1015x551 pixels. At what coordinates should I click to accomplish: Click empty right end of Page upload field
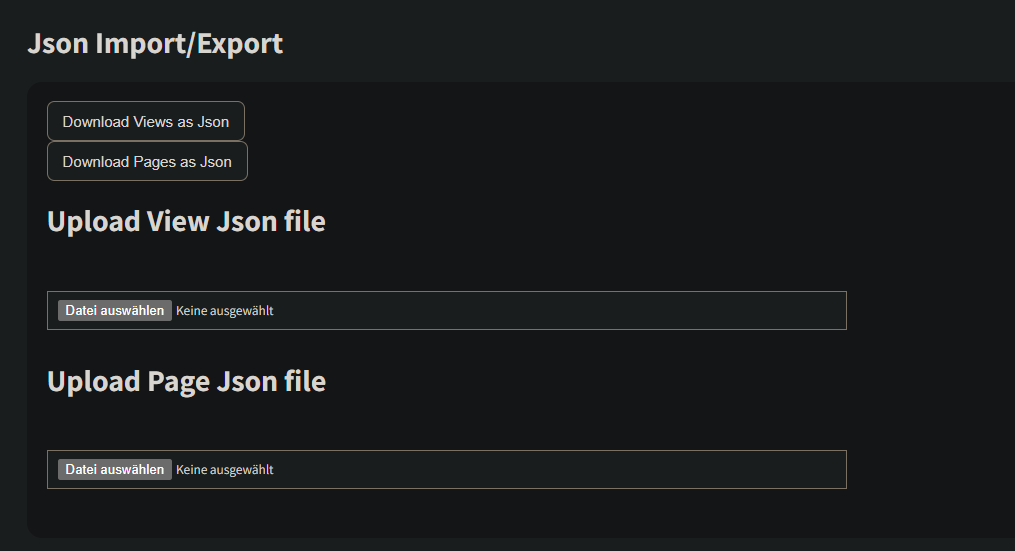tap(790, 470)
